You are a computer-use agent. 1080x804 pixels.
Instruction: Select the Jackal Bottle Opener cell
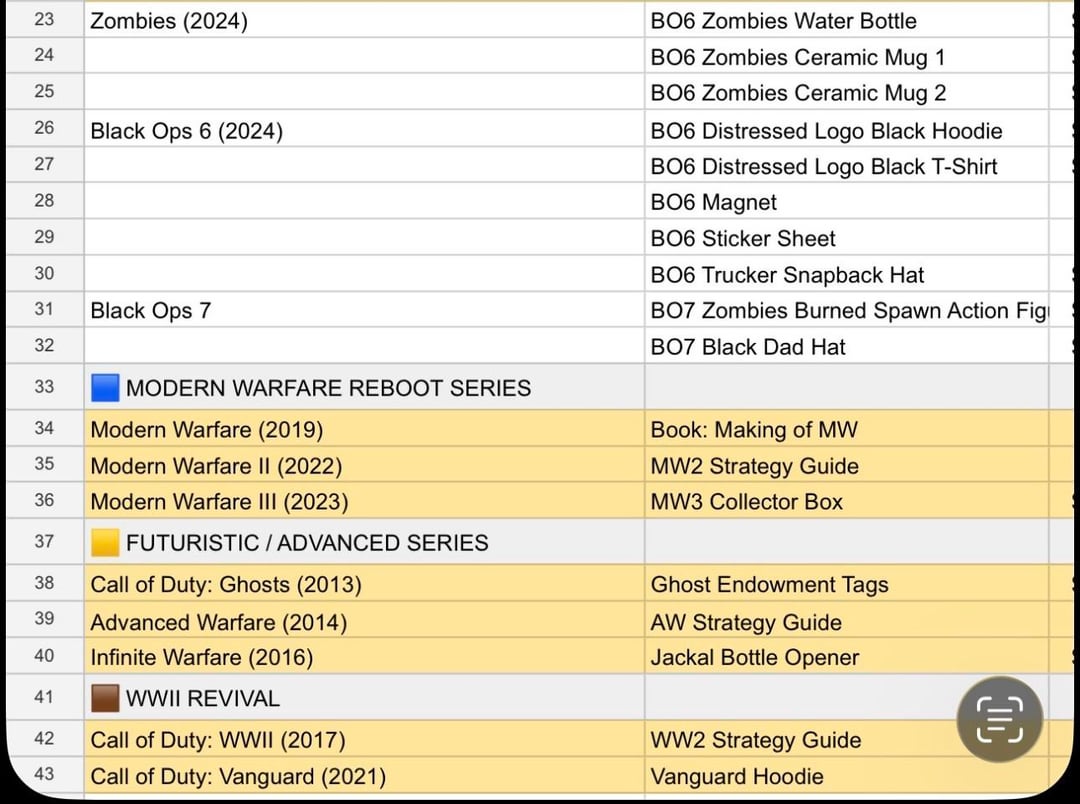847,656
